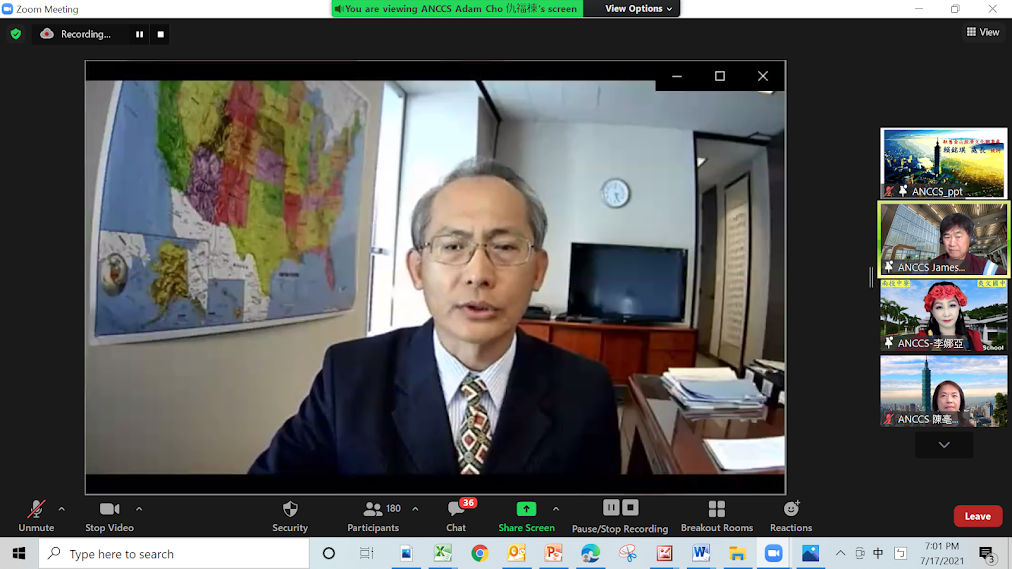Open the View layout menu

[983, 32]
